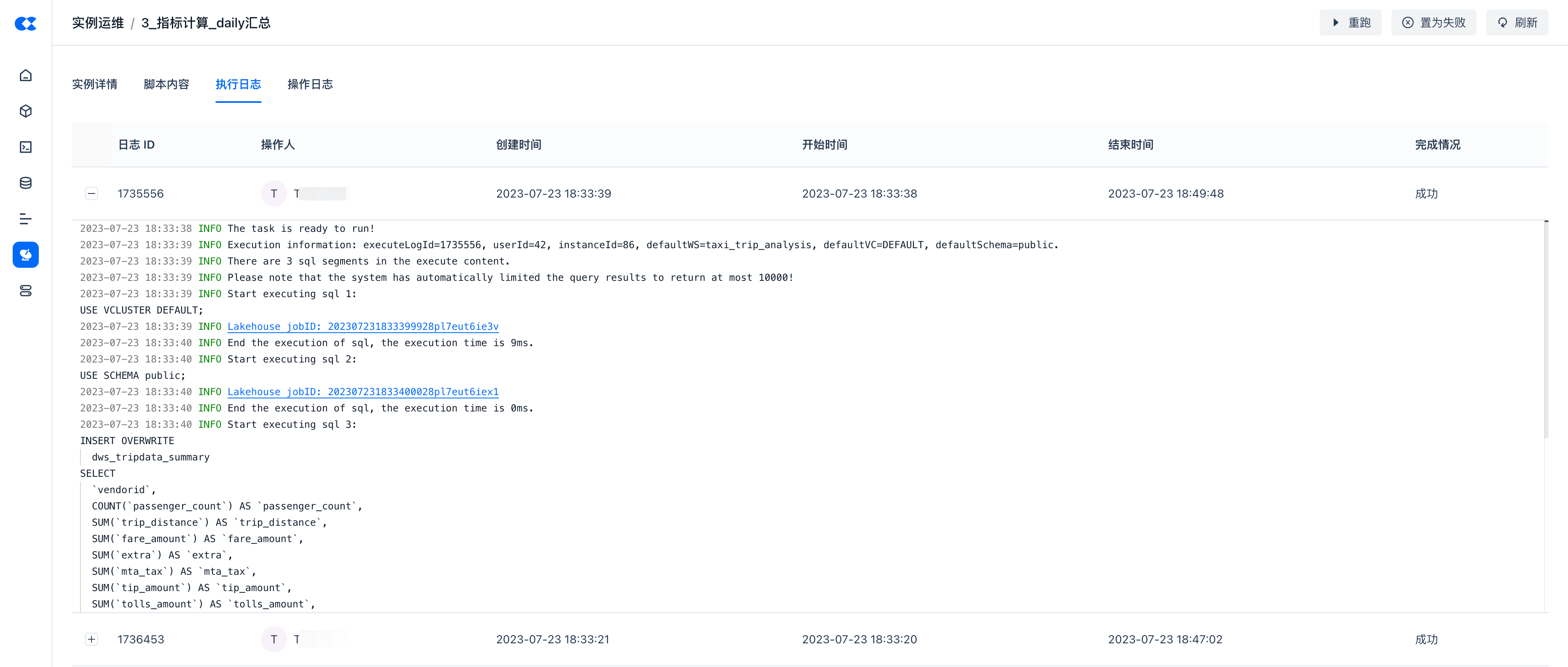Collapse the log row 1735556

(91, 193)
